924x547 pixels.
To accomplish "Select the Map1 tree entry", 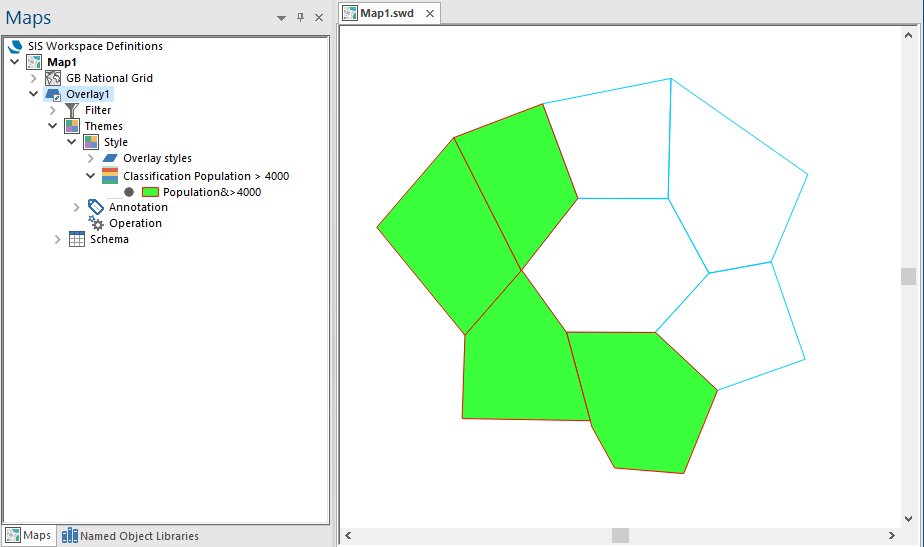I will 62,62.
